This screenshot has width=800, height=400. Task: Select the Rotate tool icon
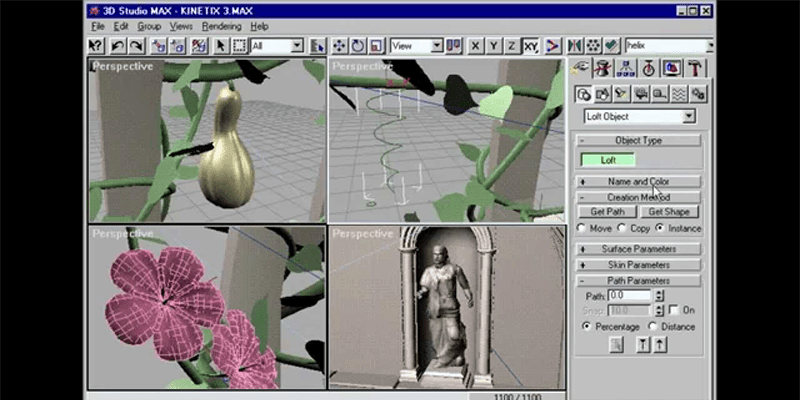[x=357, y=46]
